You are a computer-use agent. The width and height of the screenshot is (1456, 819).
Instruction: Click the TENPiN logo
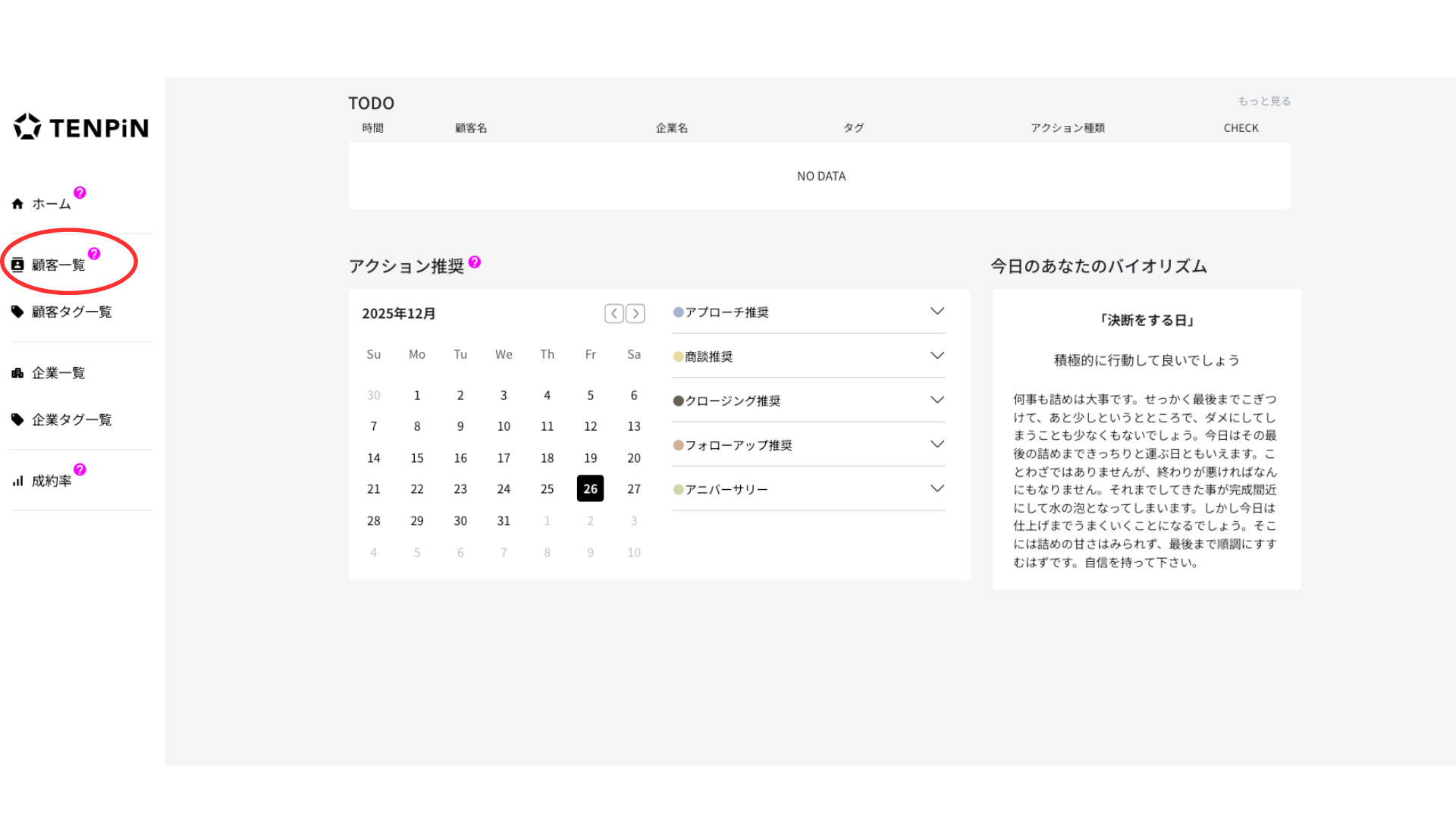click(x=81, y=127)
